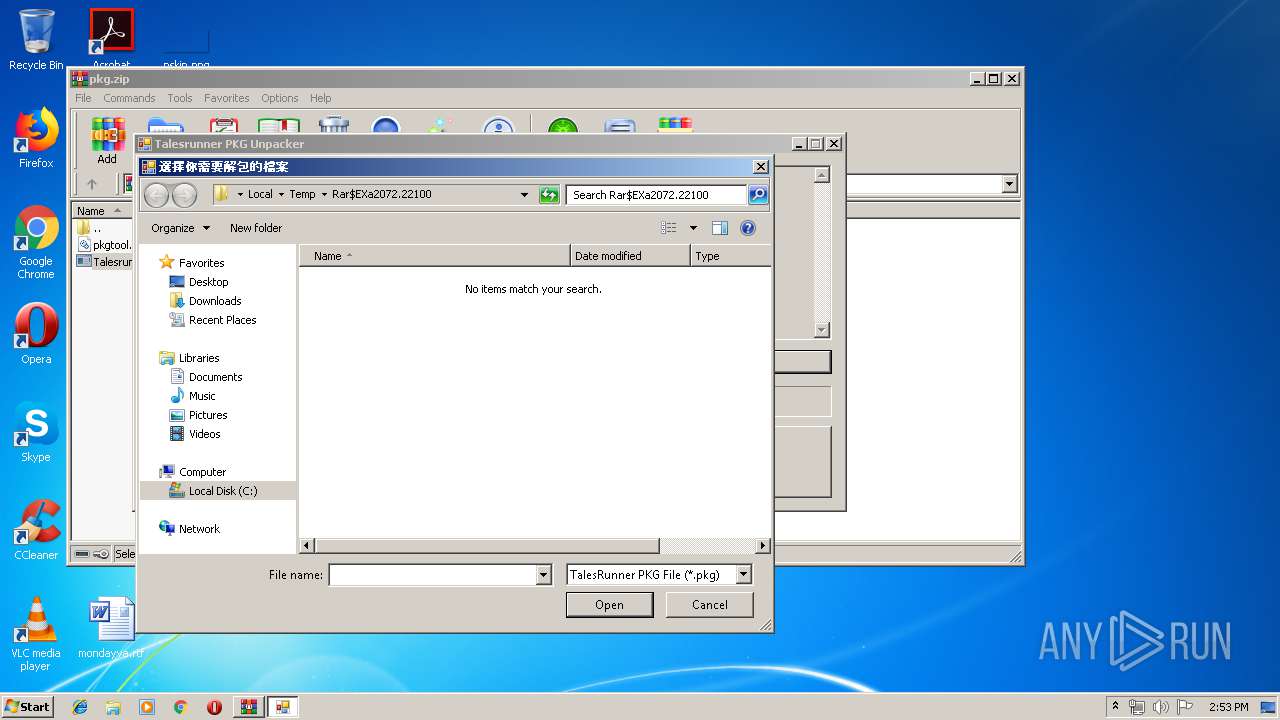Click the Forward navigation arrow in file dialog

[185, 195]
